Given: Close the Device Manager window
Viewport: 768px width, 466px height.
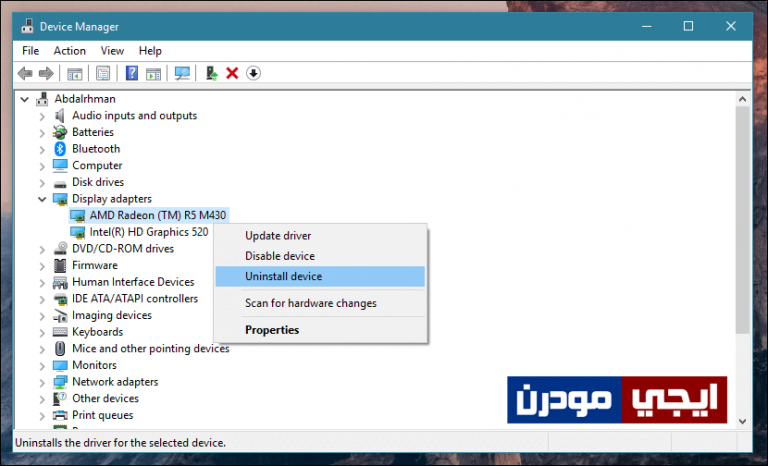Looking at the screenshot, I should coord(731,26).
